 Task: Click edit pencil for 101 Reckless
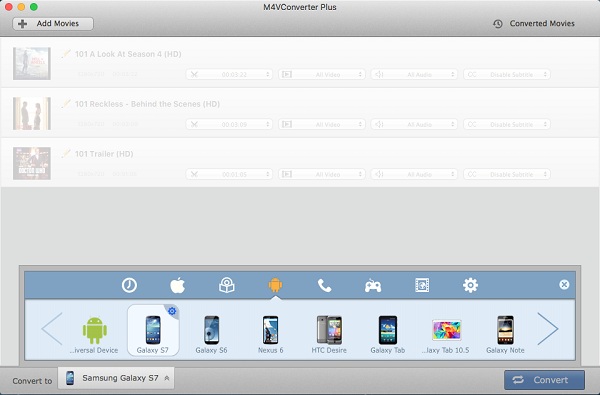(66, 104)
